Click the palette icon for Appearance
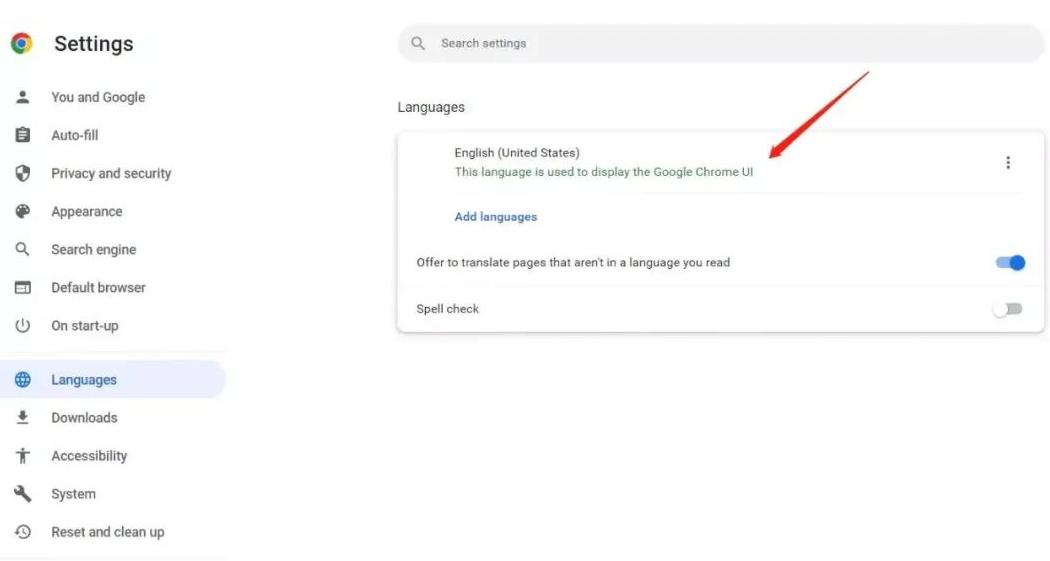Image resolution: width=1050 pixels, height=561 pixels. [23, 212]
